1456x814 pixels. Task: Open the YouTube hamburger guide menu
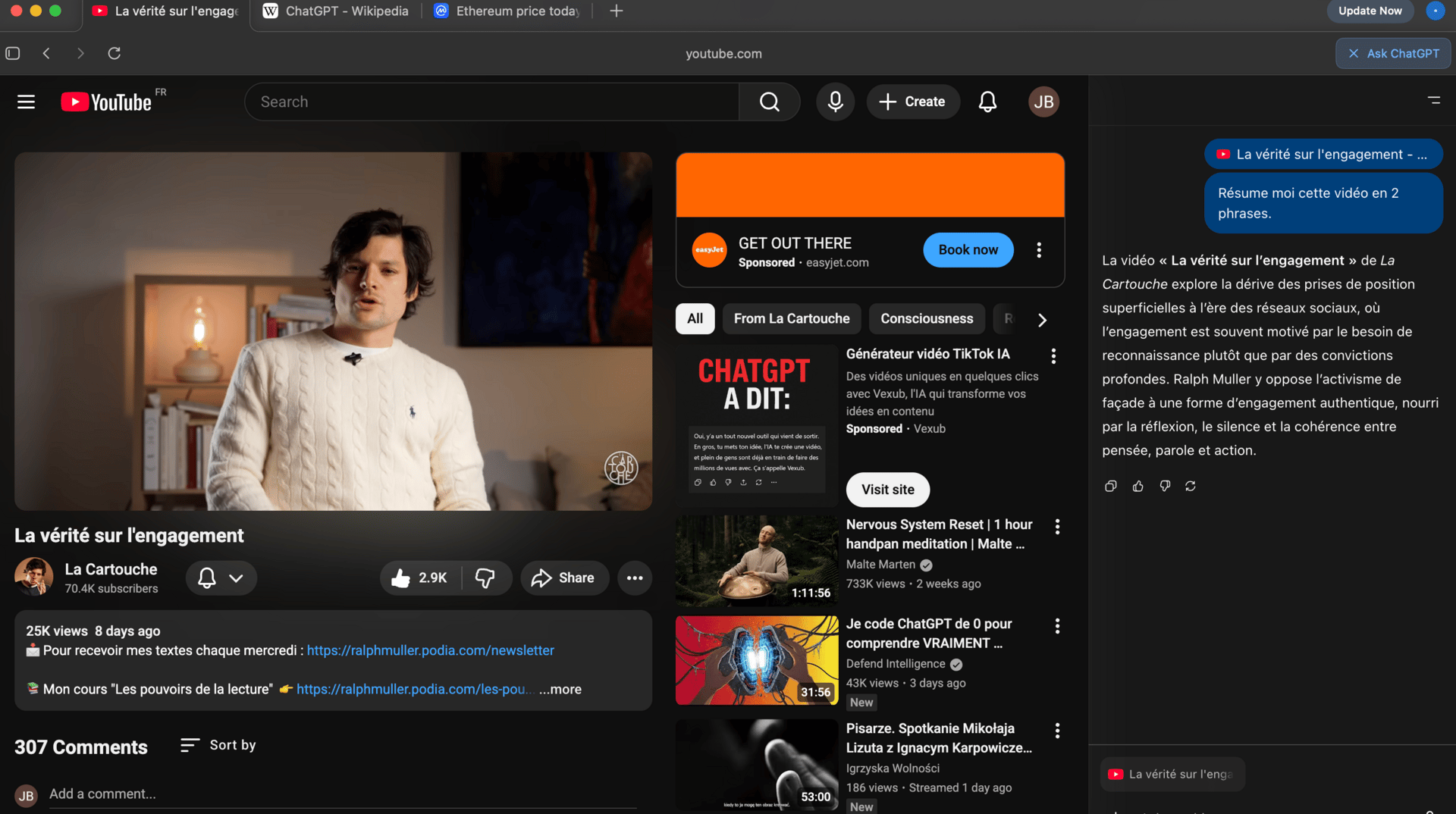point(26,102)
